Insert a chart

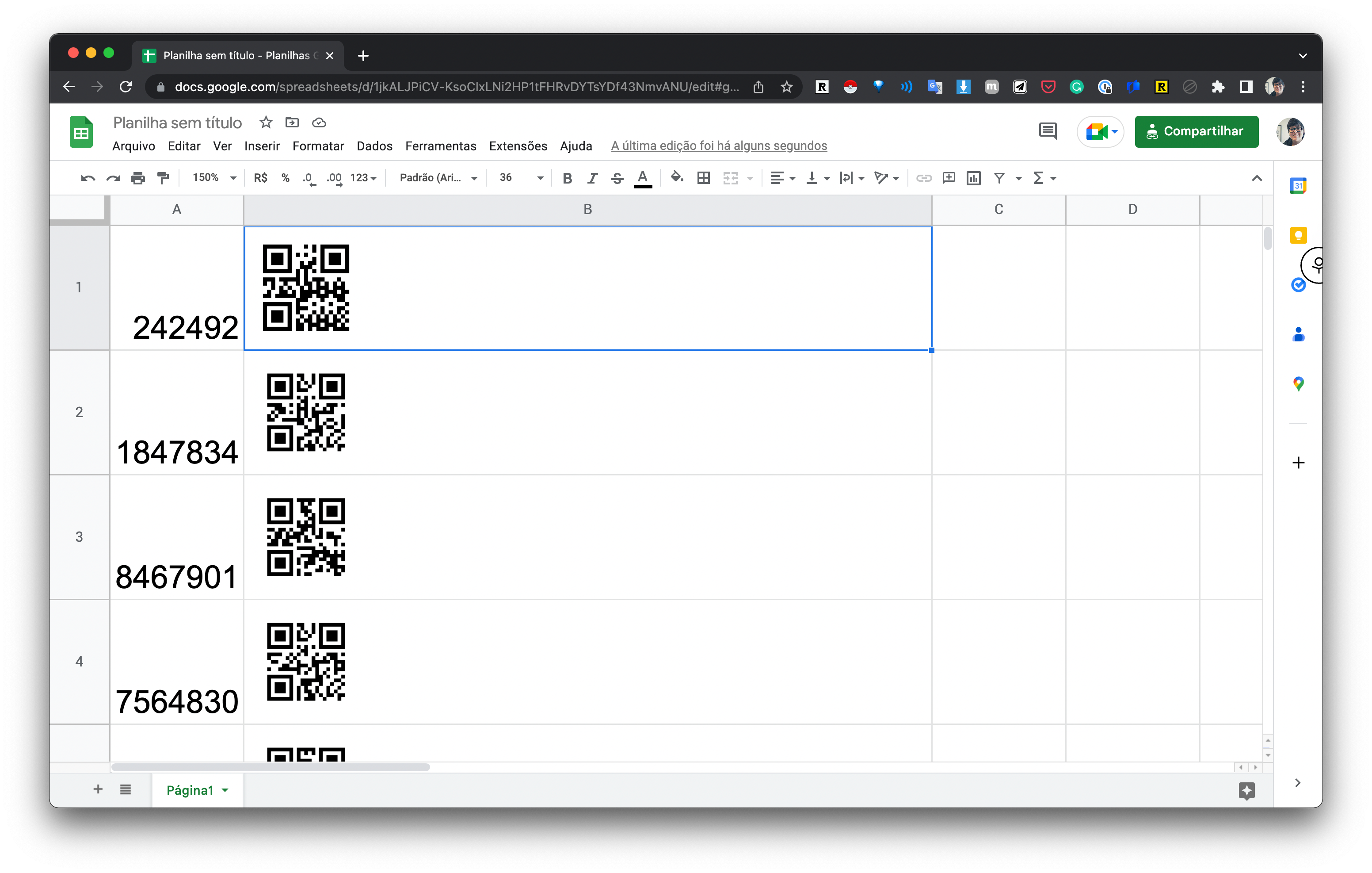(973, 178)
